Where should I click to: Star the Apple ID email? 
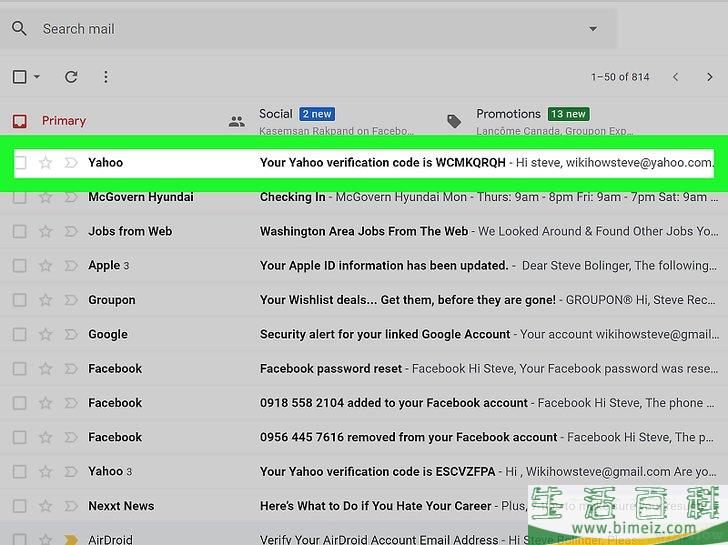coord(45,266)
